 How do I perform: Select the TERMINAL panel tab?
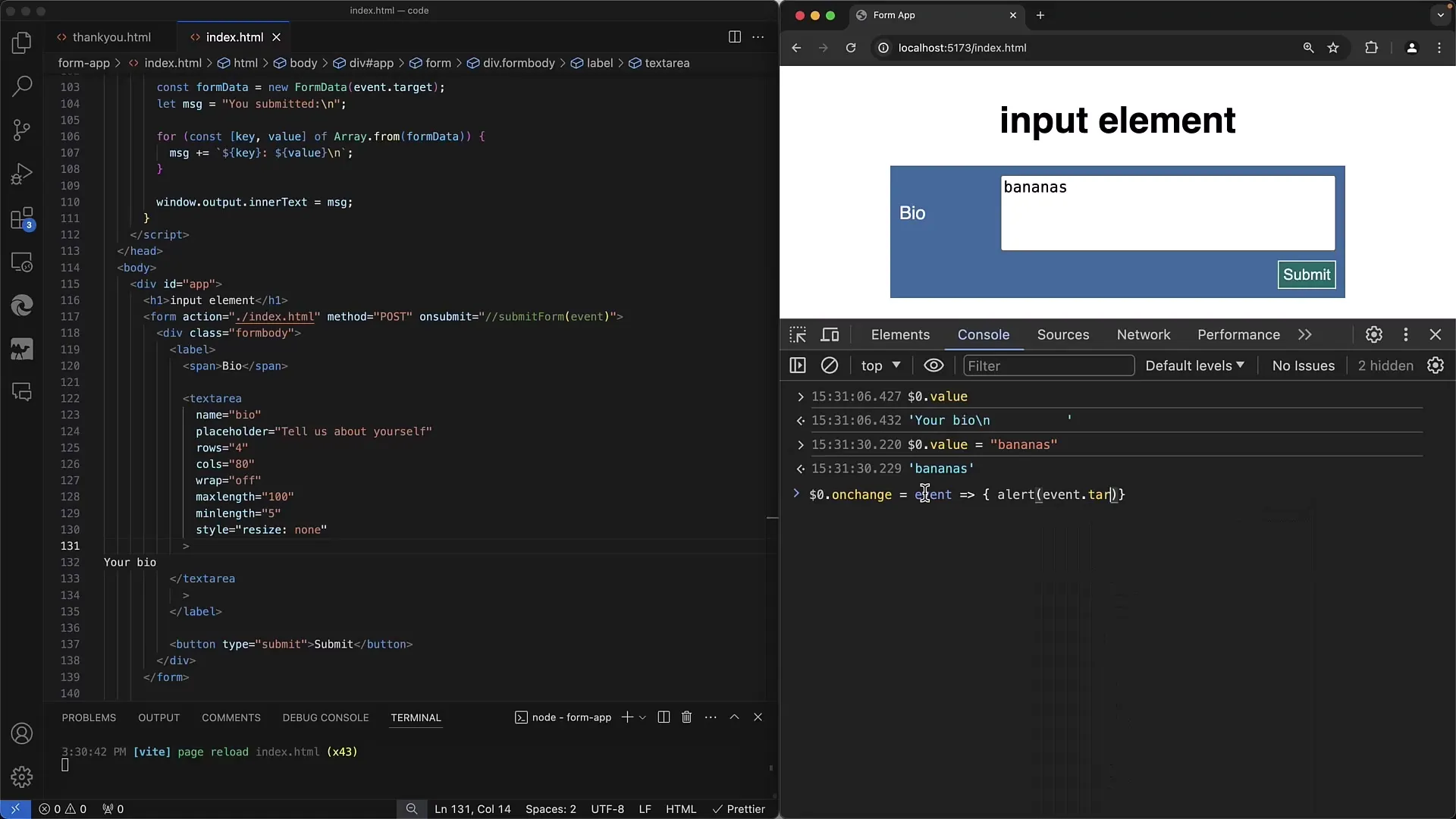[x=416, y=717]
